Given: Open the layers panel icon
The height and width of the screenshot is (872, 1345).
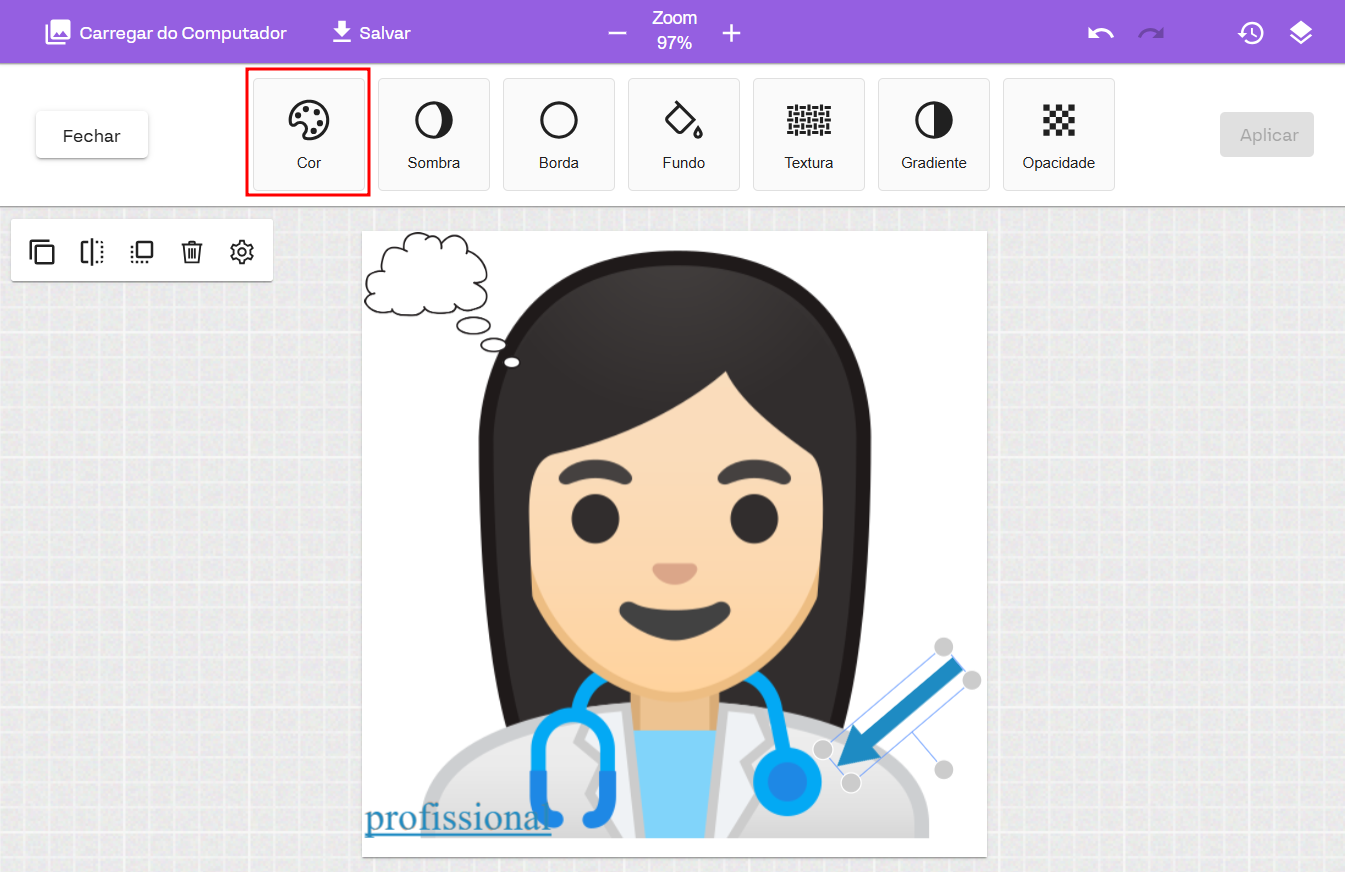Looking at the screenshot, I should [1300, 33].
